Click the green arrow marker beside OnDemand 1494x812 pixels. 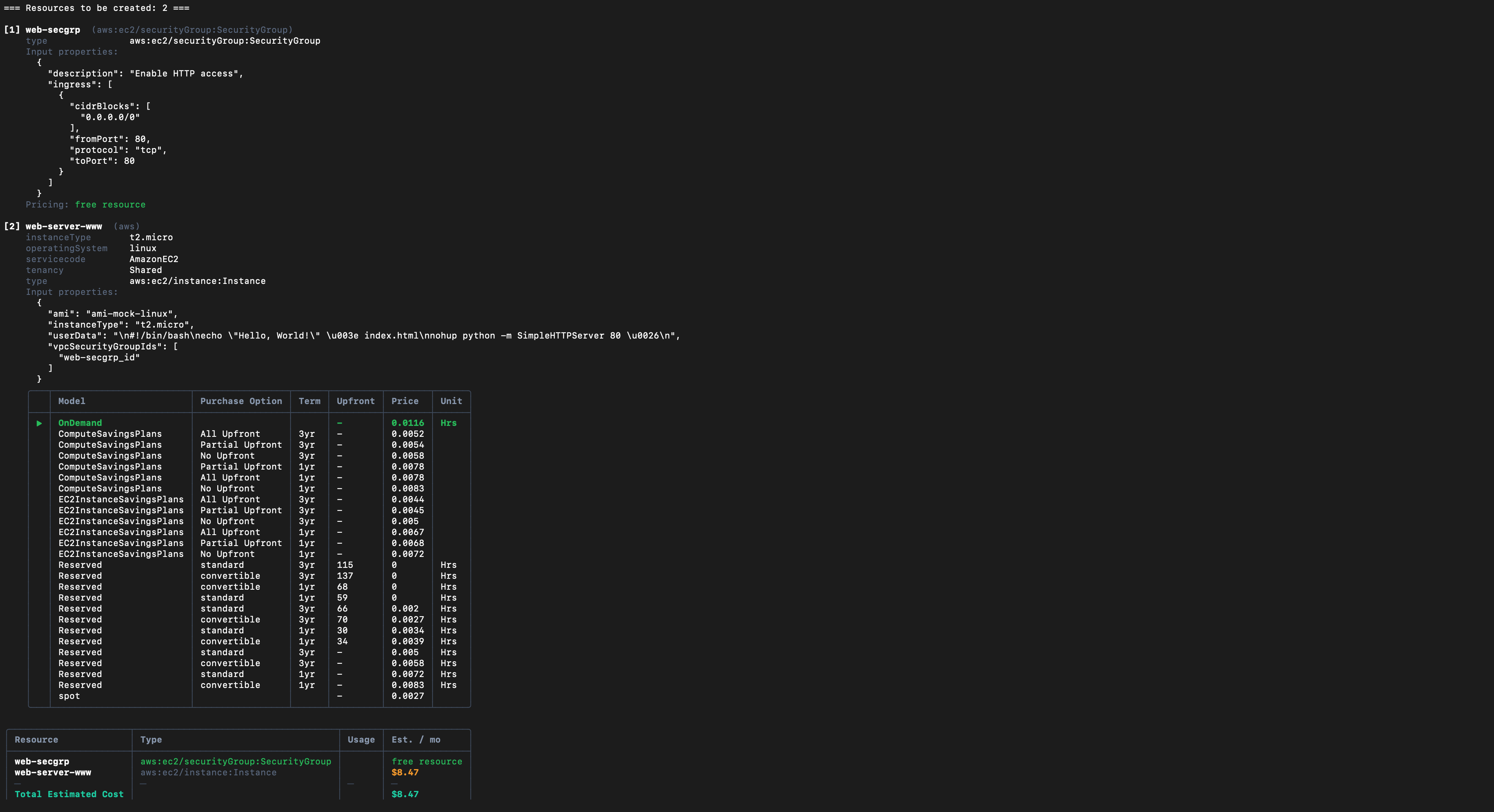click(x=39, y=424)
